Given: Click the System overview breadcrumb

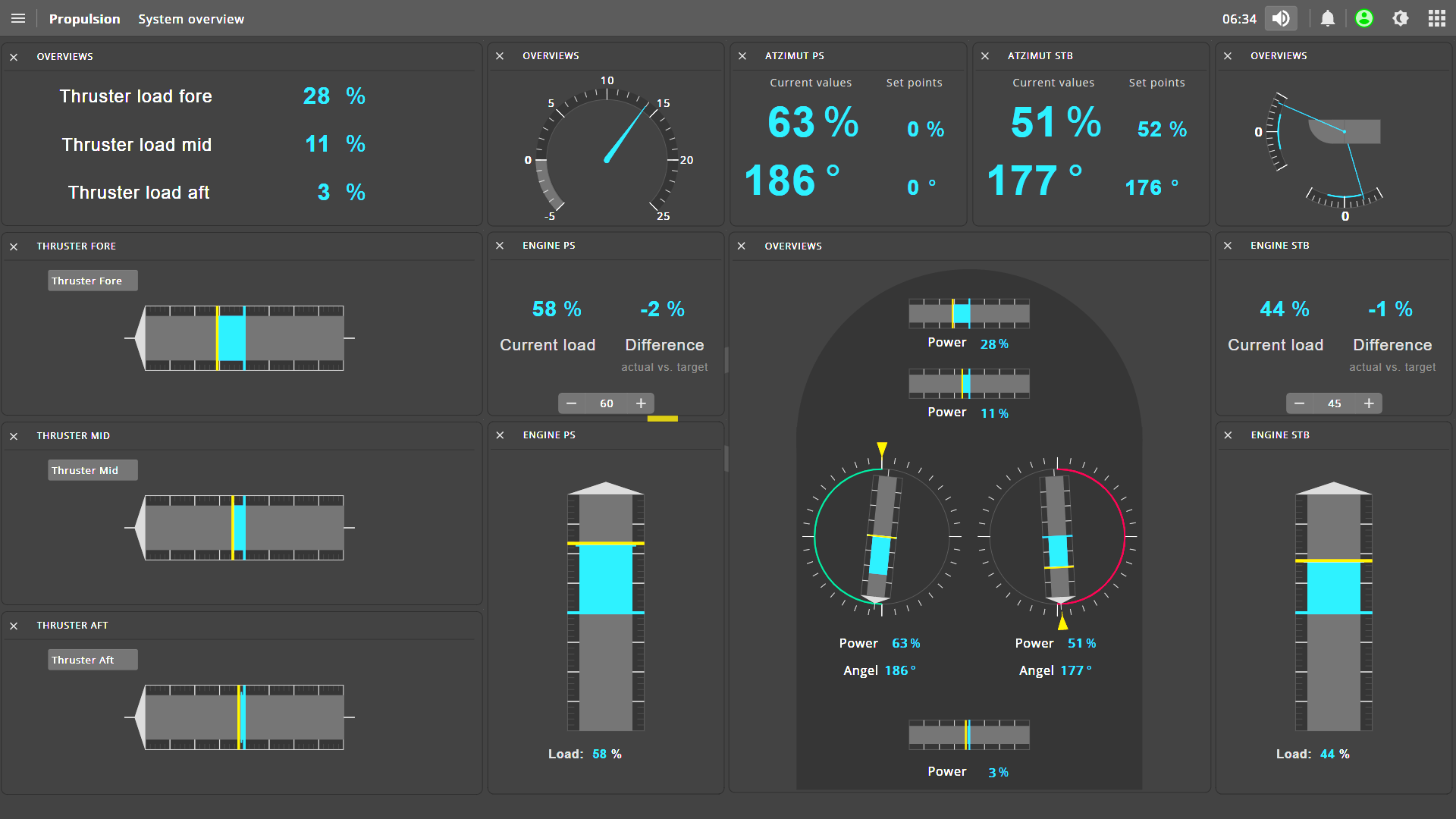Looking at the screenshot, I should [x=191, y=19].
